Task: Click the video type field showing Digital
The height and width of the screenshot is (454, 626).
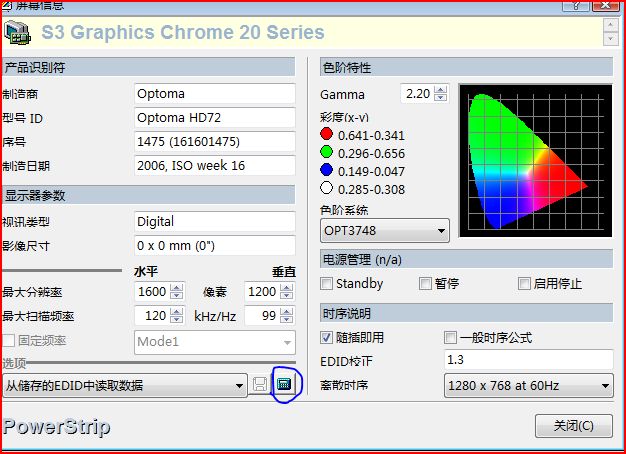Action: 215,222
